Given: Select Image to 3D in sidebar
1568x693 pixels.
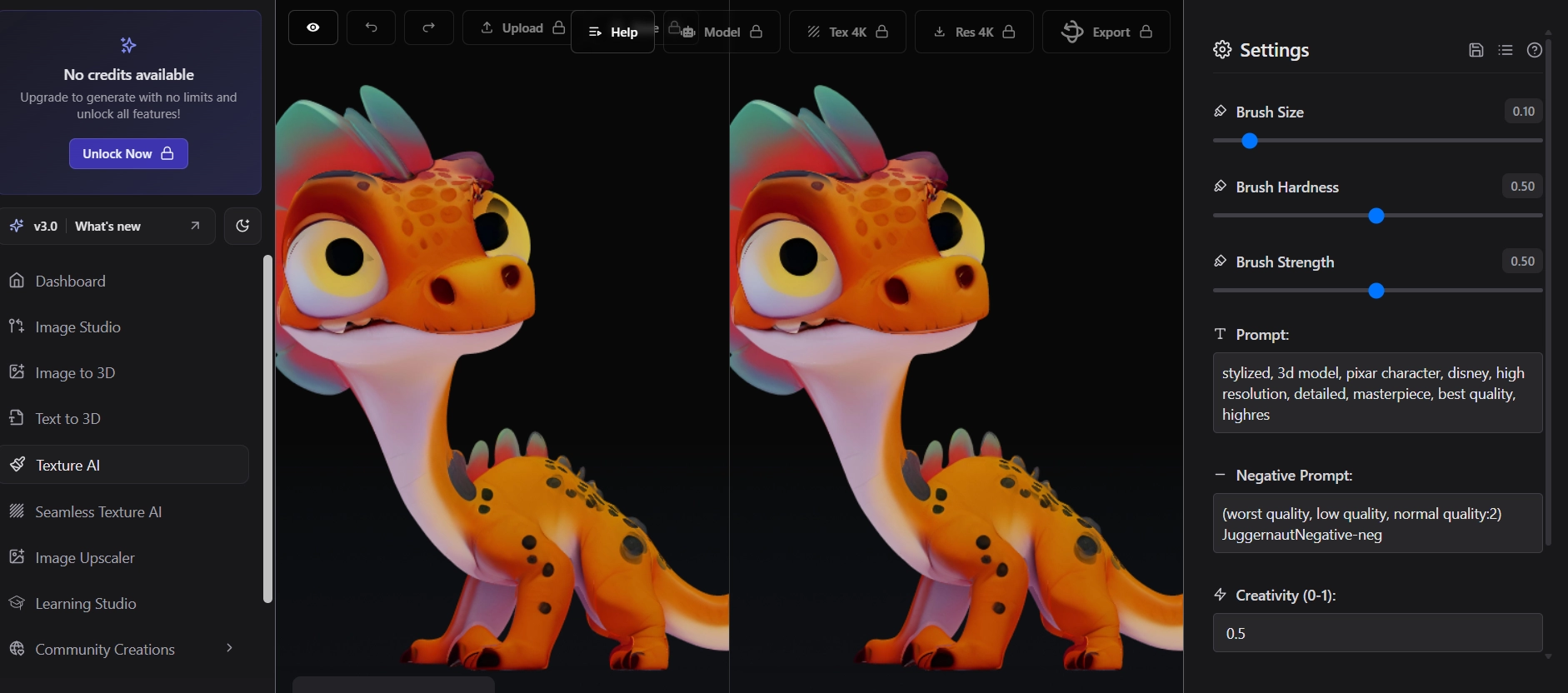Looking at the screenshot, I should tap(75, 372).
